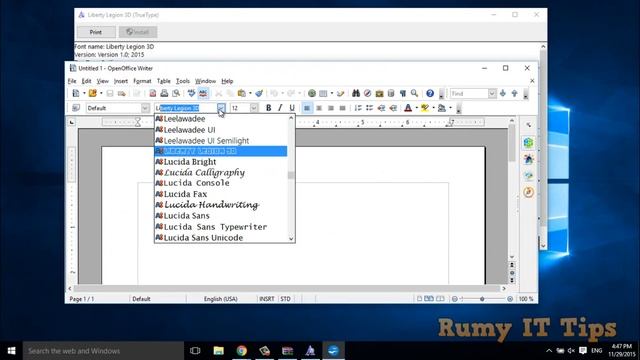Toggle AutoSpellcheck on the toolbar

pos(203,93)
